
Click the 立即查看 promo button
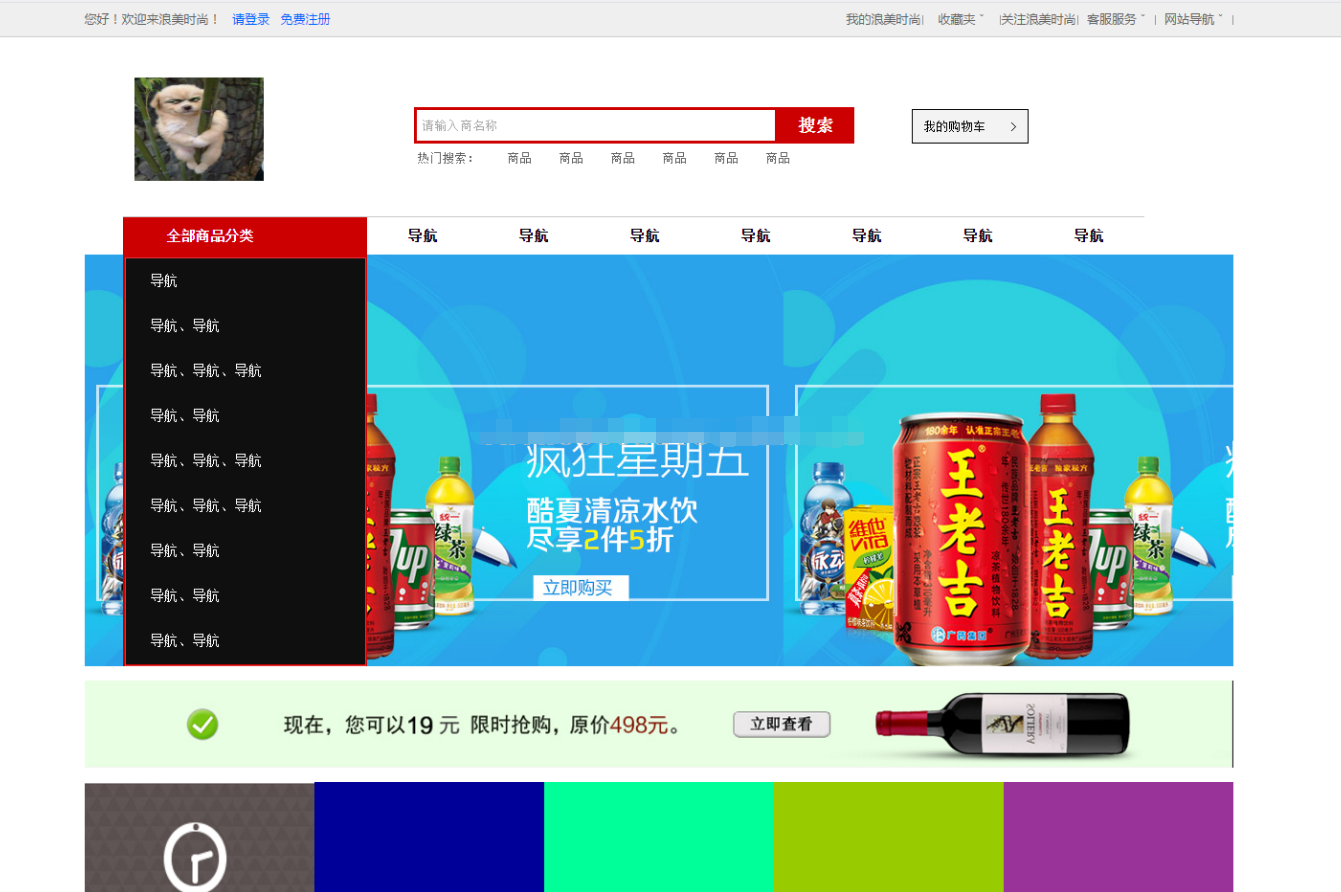pyautogui.click(x=782, y=723)
